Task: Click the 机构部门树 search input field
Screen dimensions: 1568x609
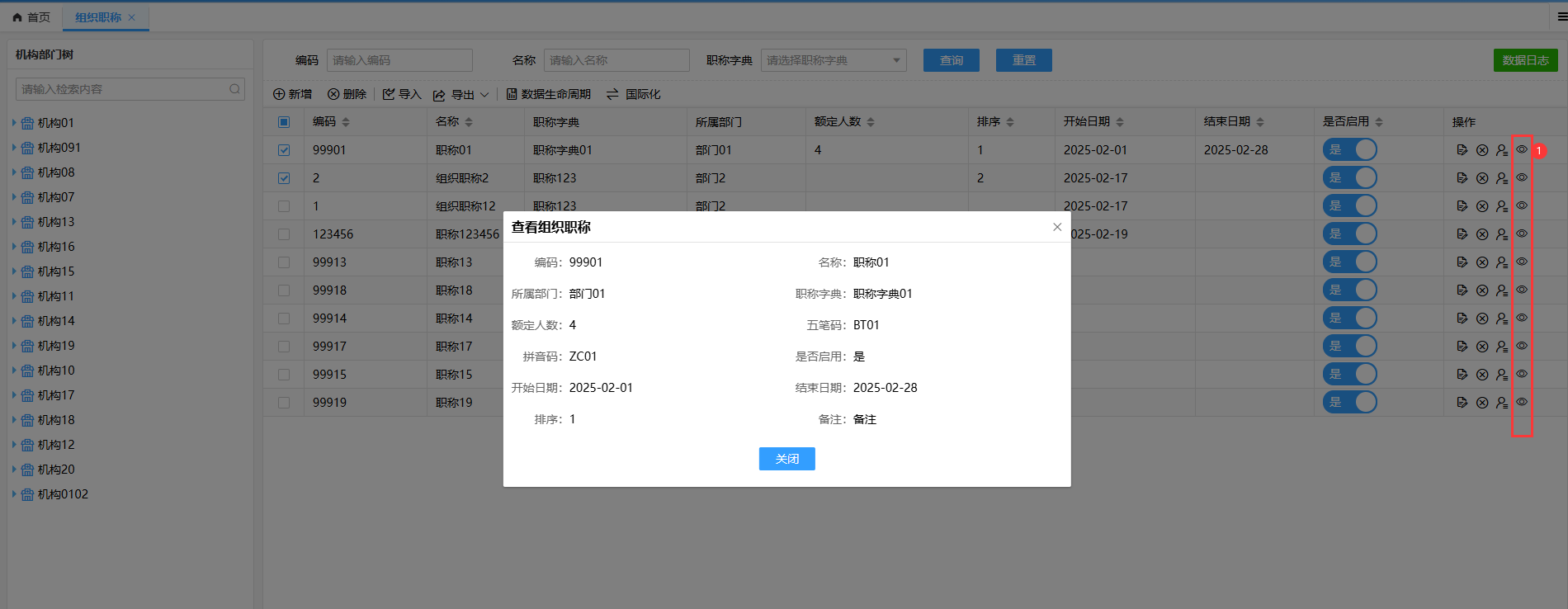Action: coord(124,89)
